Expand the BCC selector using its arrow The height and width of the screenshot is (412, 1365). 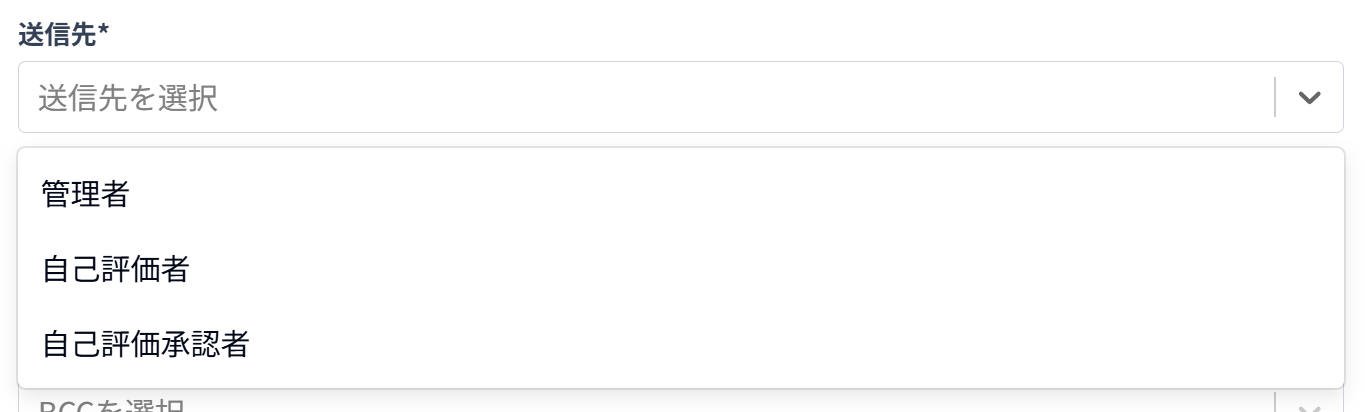[1309, 407]
